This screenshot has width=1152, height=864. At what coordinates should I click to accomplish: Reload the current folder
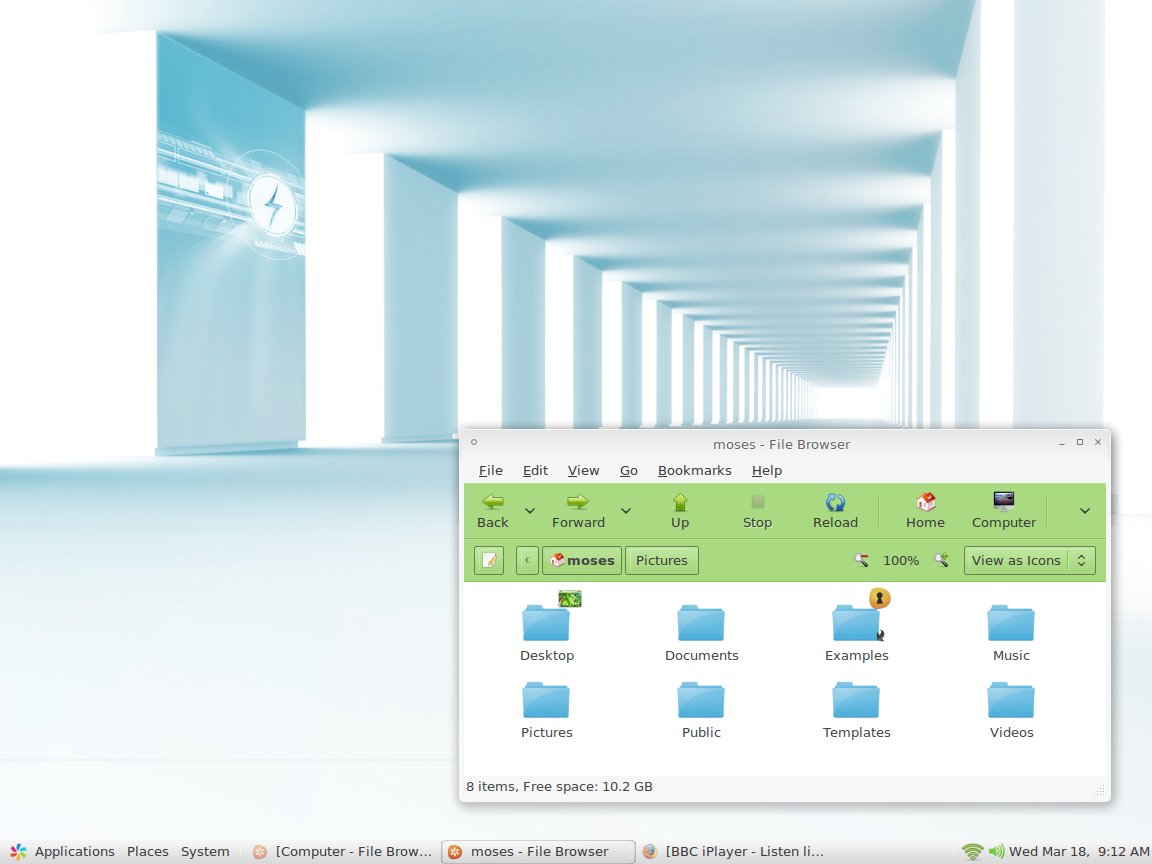point(835,511)
